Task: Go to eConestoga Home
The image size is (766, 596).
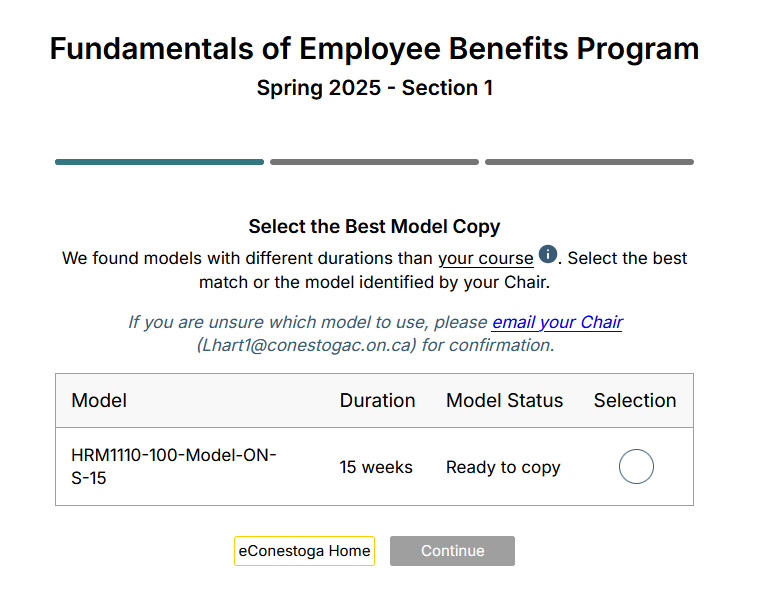Action: [304, 551]
